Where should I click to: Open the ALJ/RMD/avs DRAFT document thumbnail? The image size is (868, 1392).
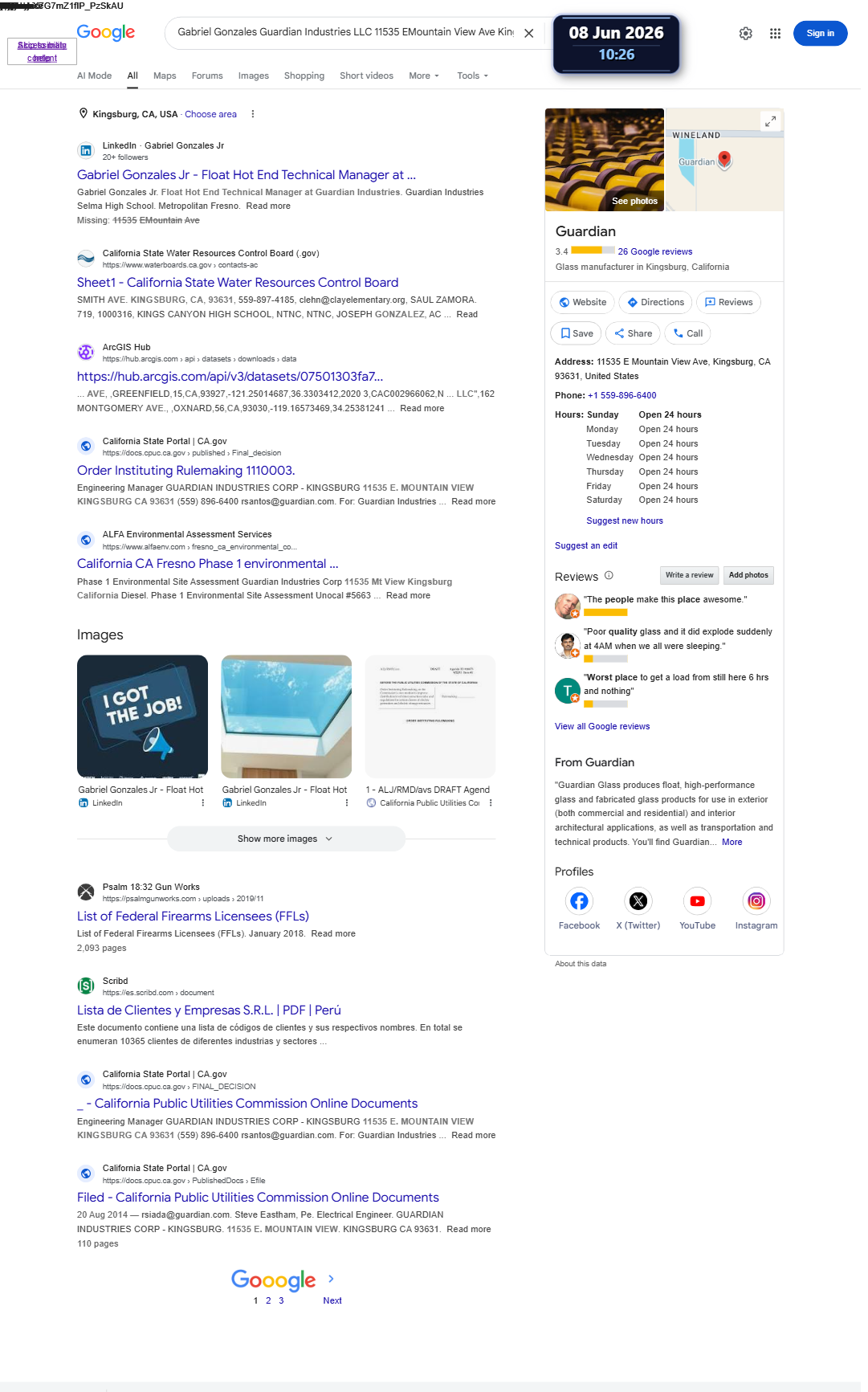(x=430, y=716)
